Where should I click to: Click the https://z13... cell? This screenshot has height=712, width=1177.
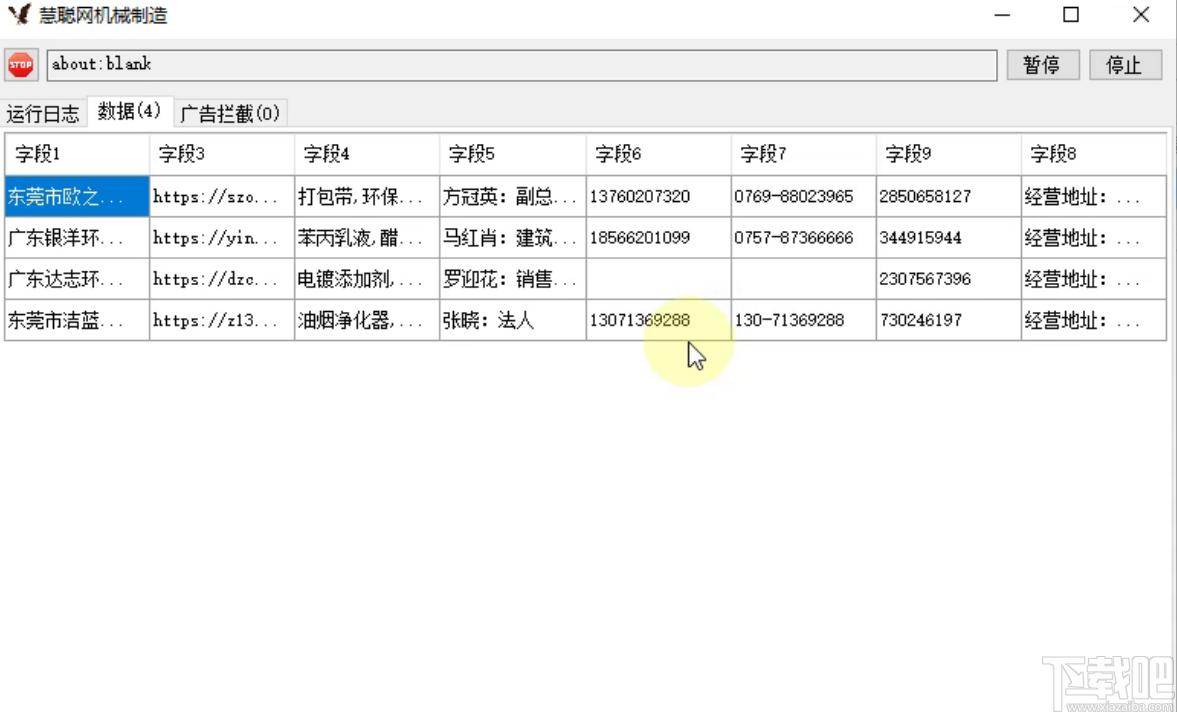222,320
